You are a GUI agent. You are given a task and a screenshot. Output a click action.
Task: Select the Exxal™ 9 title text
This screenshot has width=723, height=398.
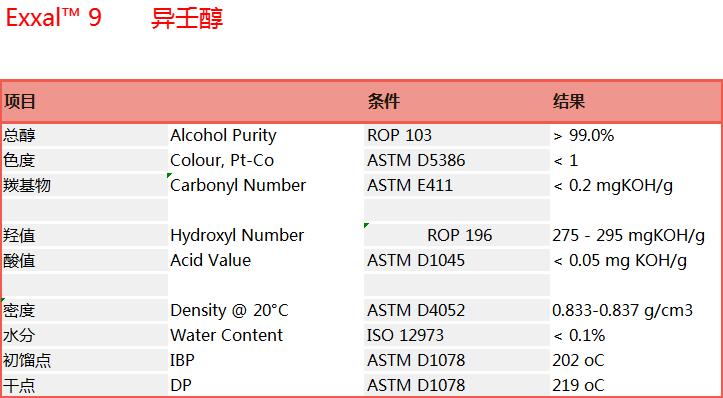coord(53,18)
